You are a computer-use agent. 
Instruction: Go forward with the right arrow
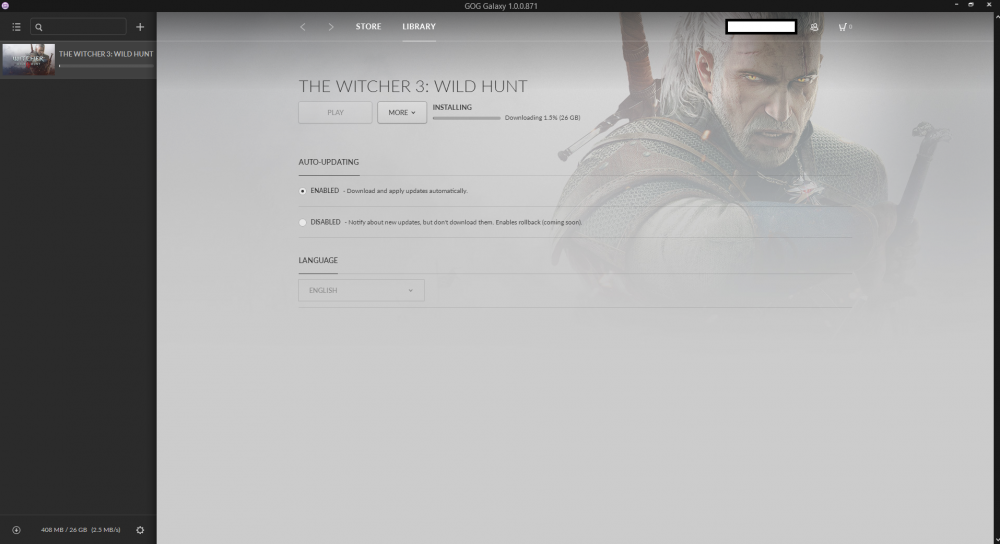(330, 27)
